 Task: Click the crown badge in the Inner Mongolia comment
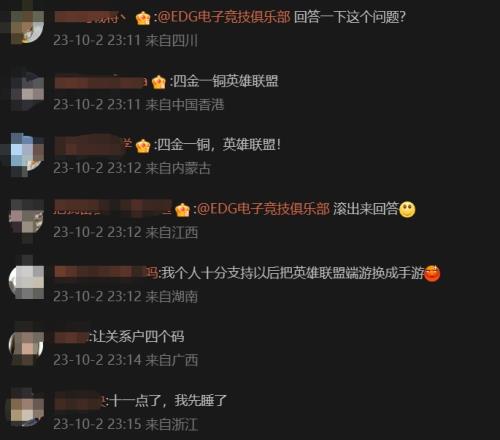143,146
